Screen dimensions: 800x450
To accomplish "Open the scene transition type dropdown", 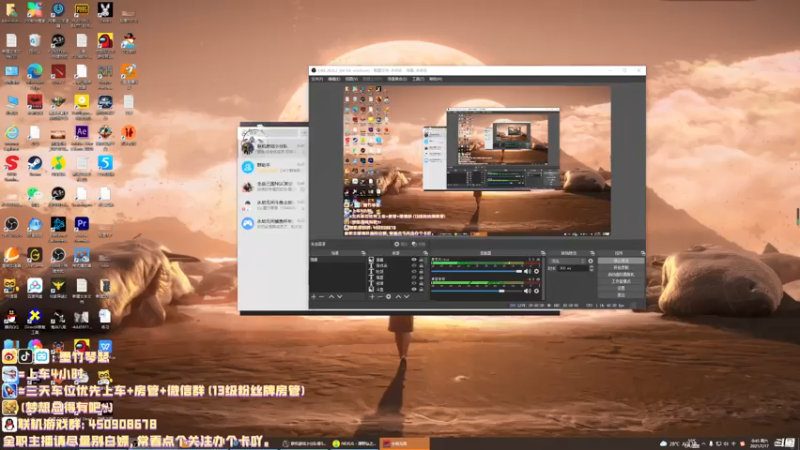I will tap(567, 261).
